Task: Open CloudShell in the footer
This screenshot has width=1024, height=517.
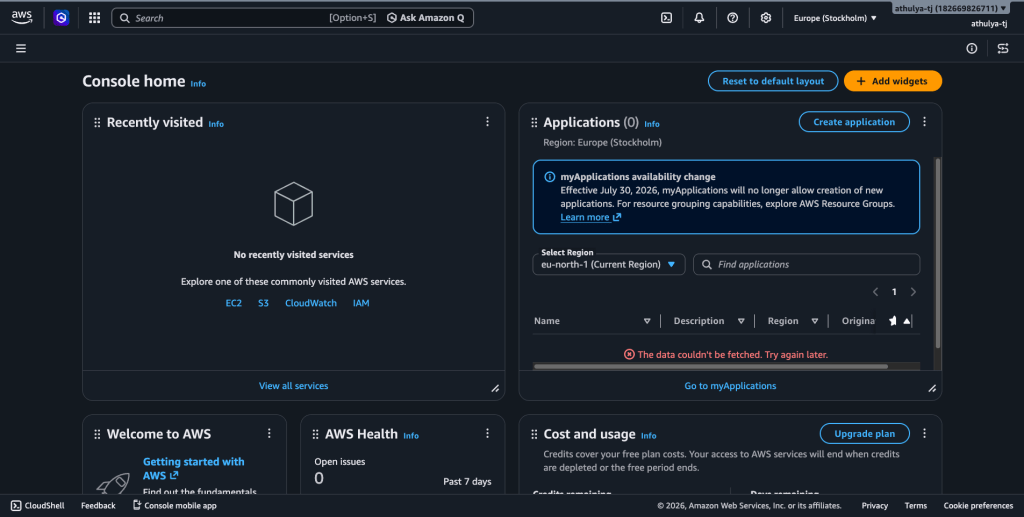Action: pos(38,505)
